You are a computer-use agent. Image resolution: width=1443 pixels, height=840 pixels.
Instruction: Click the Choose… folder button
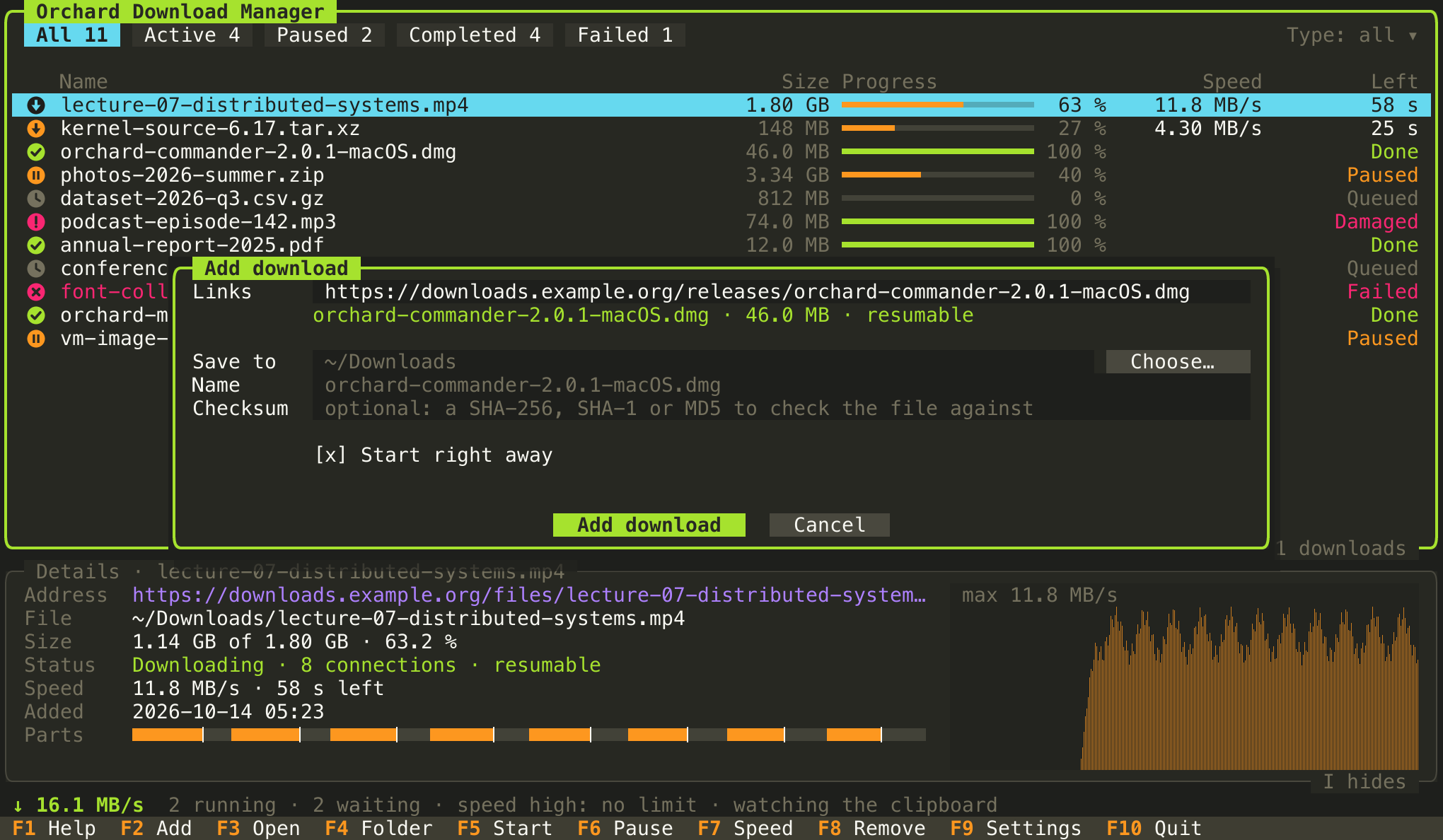tap(1178, 362)
